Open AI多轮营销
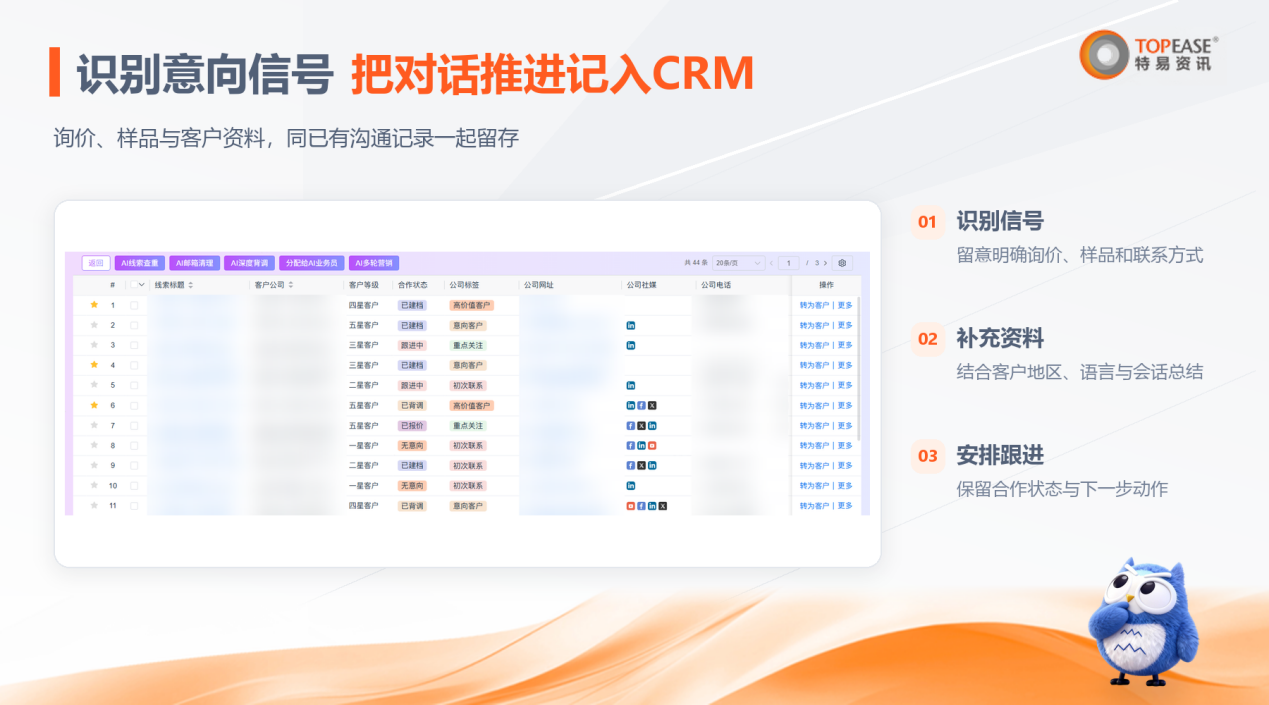Image resolution: width=1269 pixels, height=705 pixels. click(374, 263)
